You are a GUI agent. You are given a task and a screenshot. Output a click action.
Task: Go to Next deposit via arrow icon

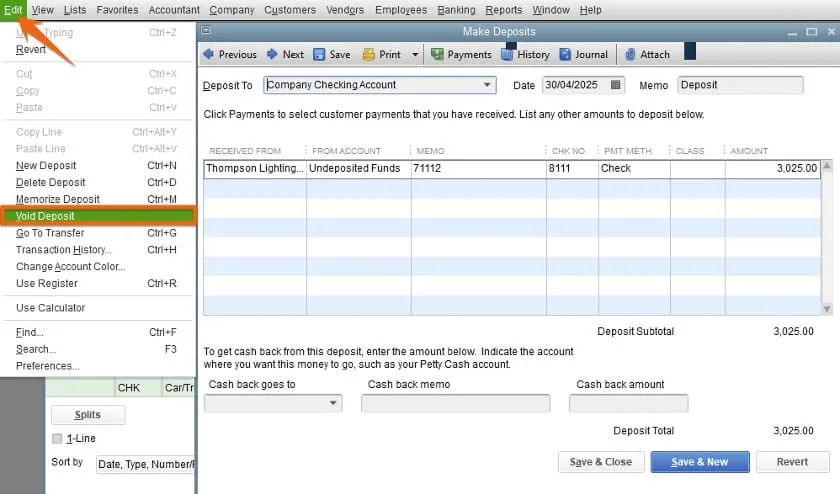pyautogui.click(x=272, y=54)
